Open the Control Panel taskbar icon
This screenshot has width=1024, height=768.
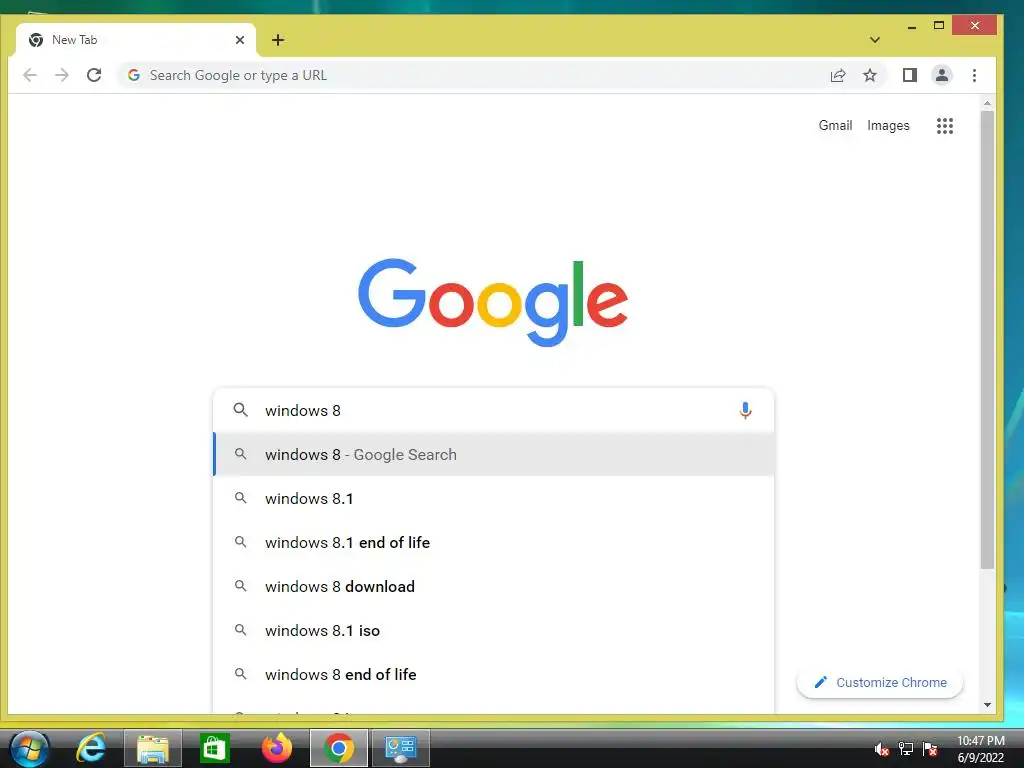(x=400, y=748)
